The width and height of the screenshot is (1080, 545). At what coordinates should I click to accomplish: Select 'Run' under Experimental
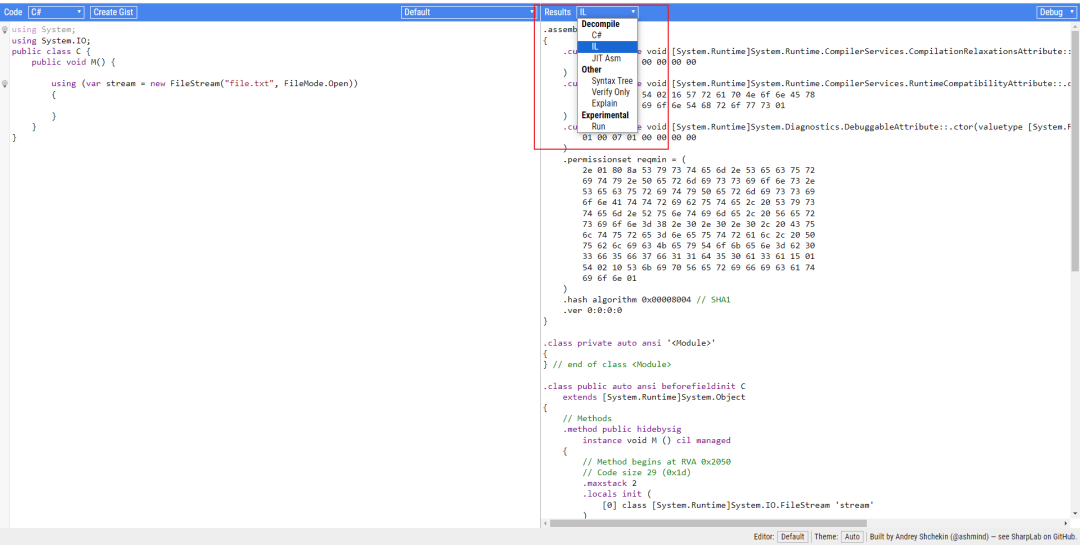(x=598, y=127)
